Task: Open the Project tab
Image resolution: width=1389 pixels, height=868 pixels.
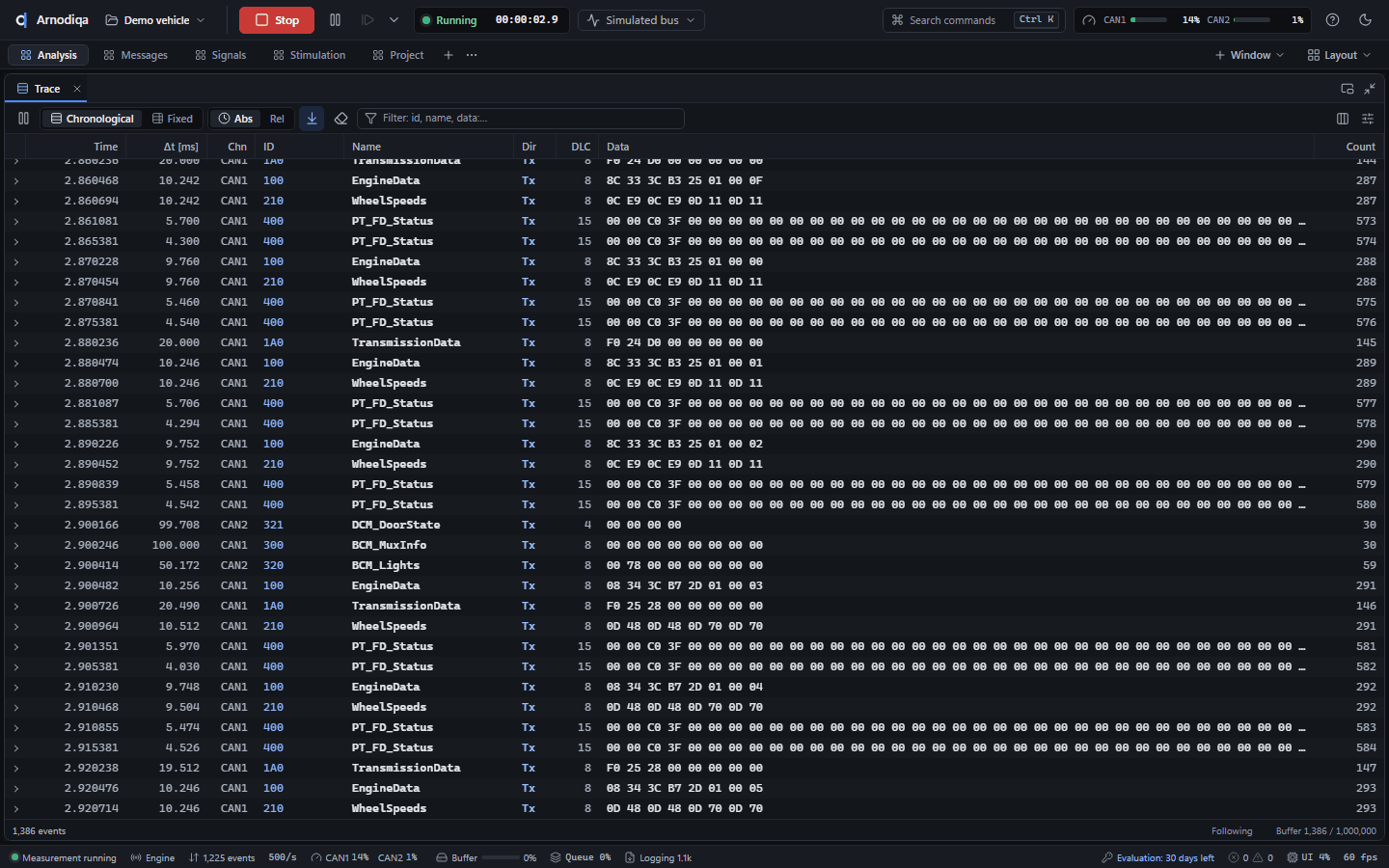Action: pyautogui.click(x=398, y=55)
